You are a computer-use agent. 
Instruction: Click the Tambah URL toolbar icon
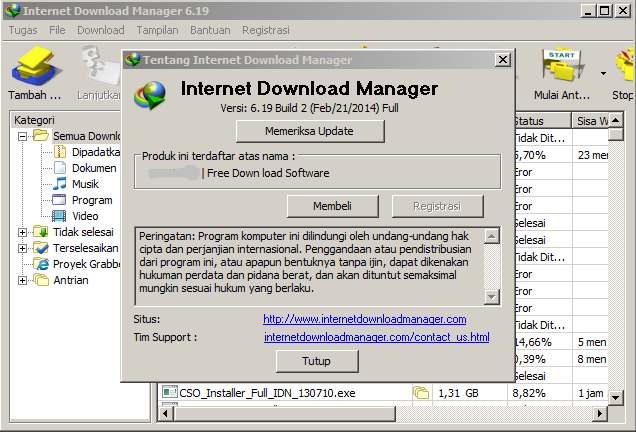coord(36,67)
